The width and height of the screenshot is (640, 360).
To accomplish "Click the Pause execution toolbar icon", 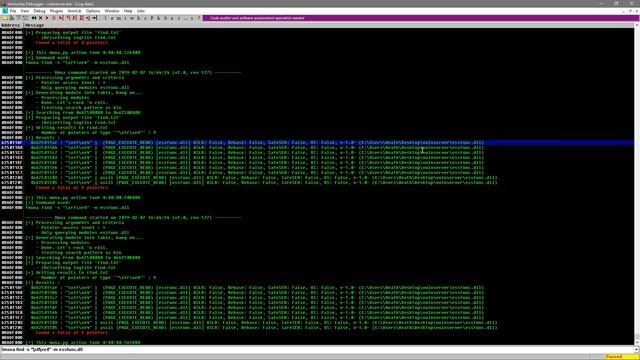I will click(x=53, y=18).
